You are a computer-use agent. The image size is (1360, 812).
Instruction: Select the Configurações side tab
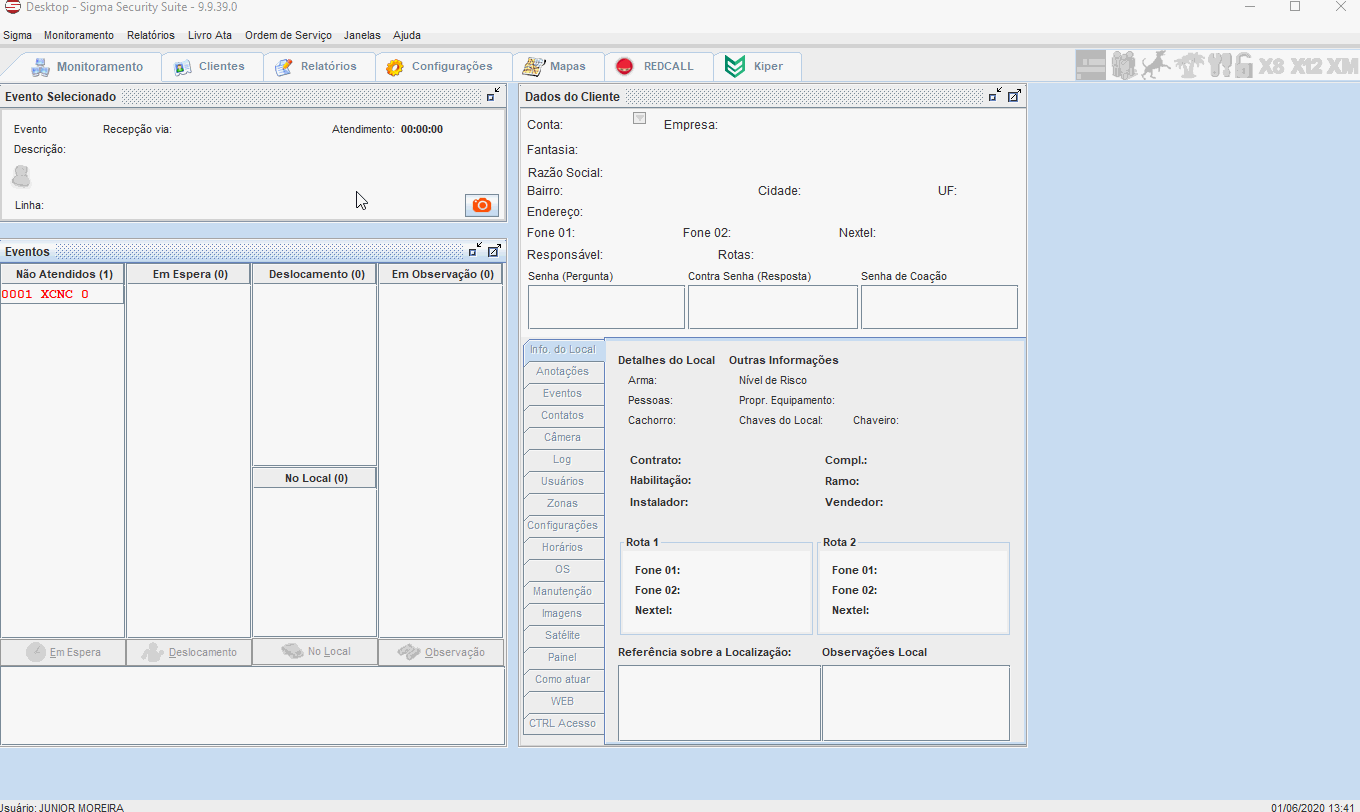563,525
